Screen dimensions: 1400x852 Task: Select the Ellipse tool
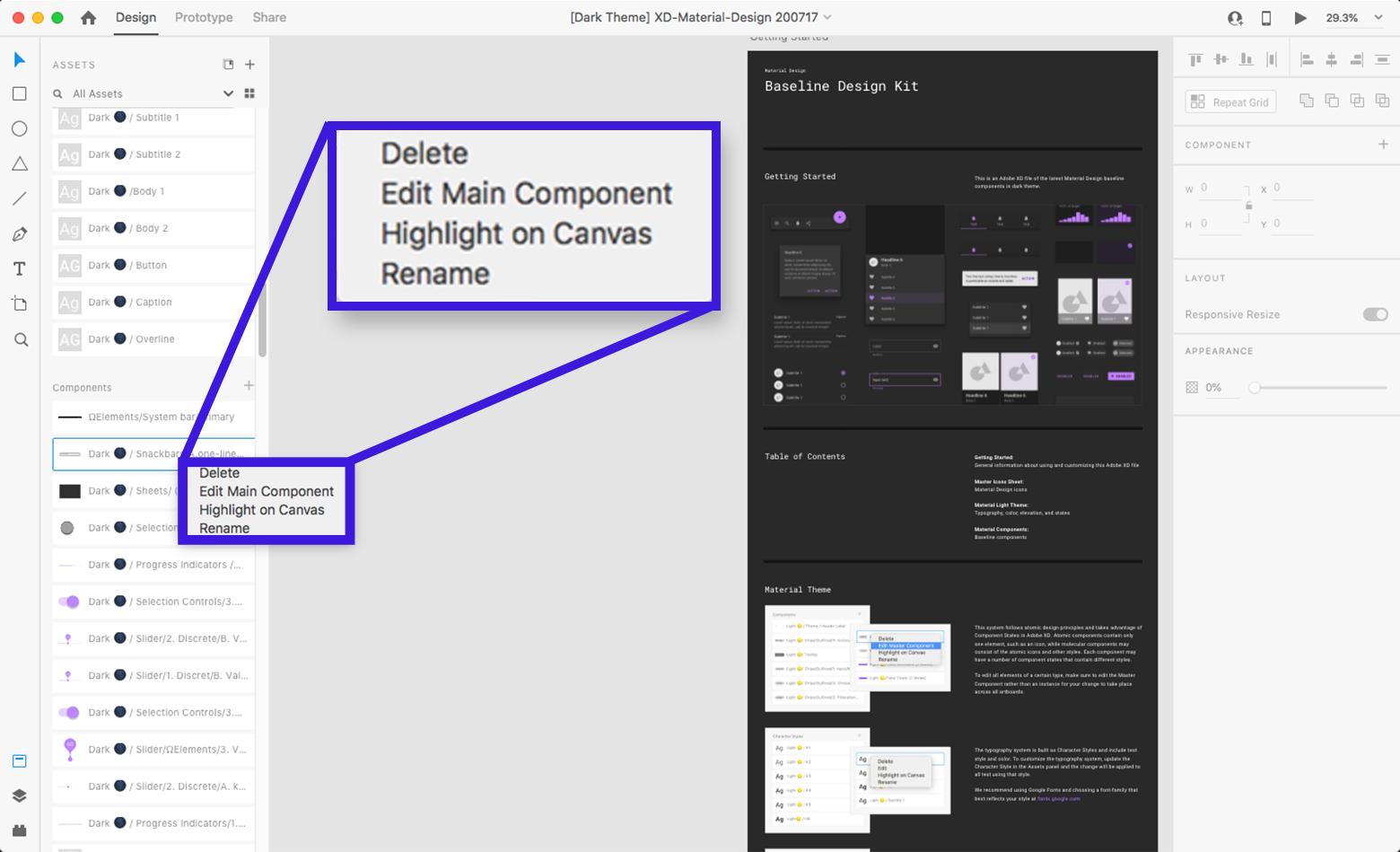click(x=20, y=128)
